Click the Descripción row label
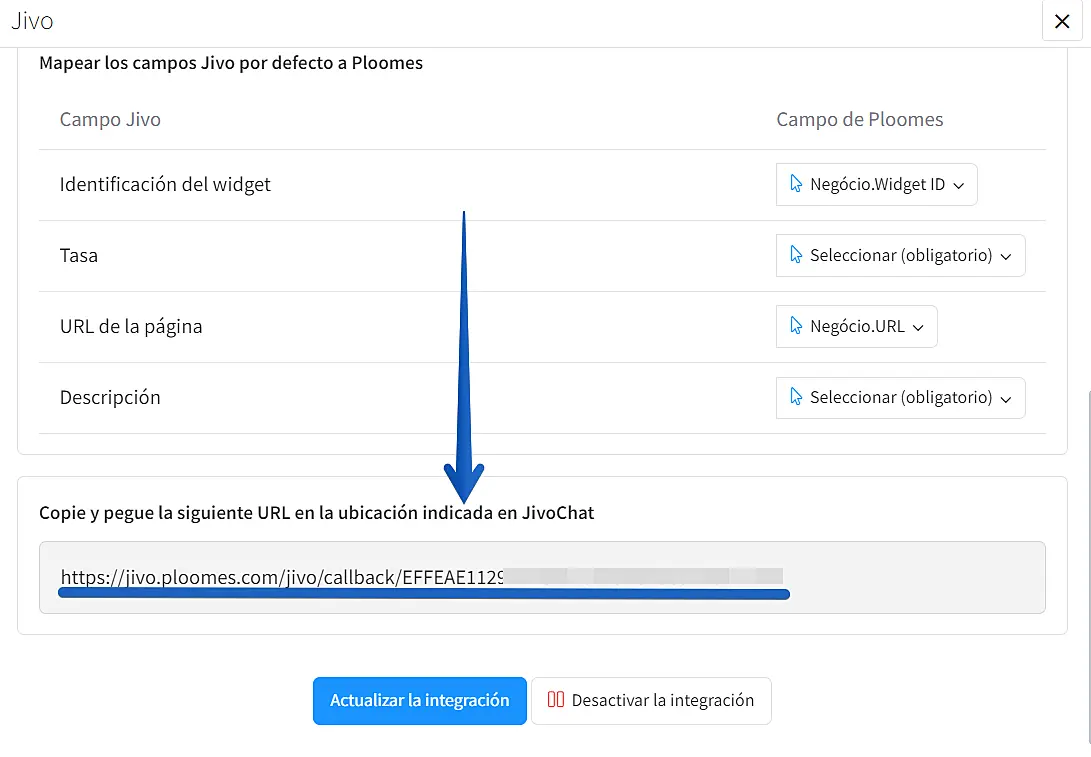 110,397
